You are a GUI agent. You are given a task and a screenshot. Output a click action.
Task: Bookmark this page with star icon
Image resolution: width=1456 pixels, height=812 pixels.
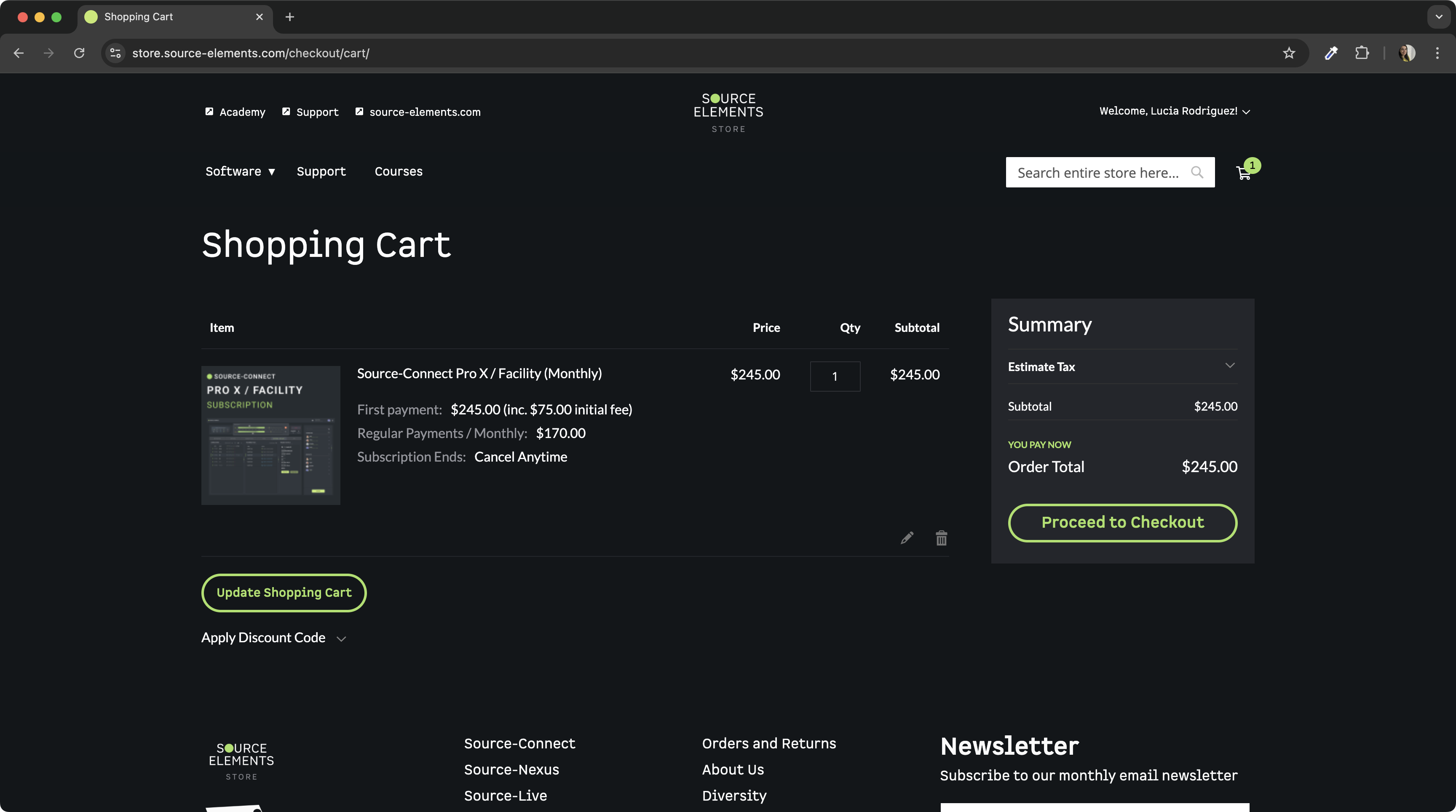1289,53
